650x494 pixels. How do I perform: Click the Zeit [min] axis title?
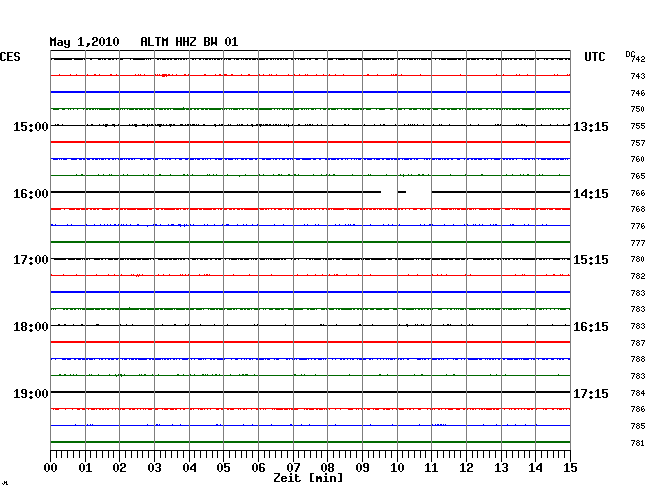click(308, 478)
